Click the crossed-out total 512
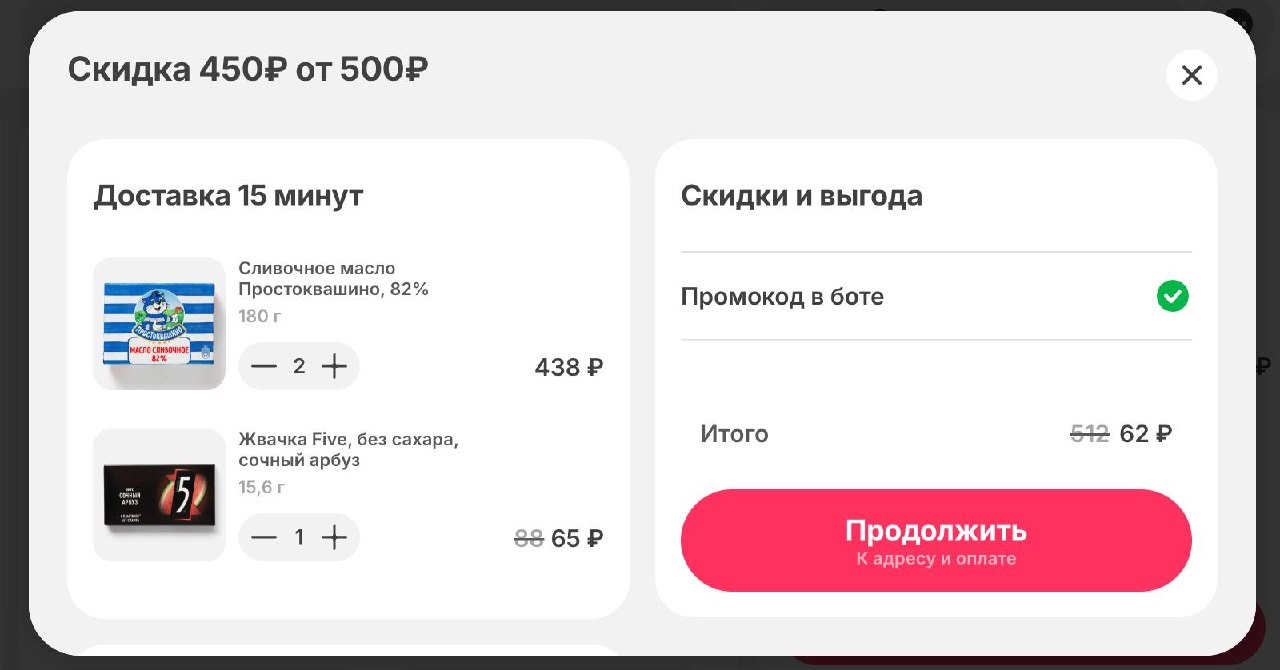Screen dimensions: 1280x670 [x=1089, y=434]
